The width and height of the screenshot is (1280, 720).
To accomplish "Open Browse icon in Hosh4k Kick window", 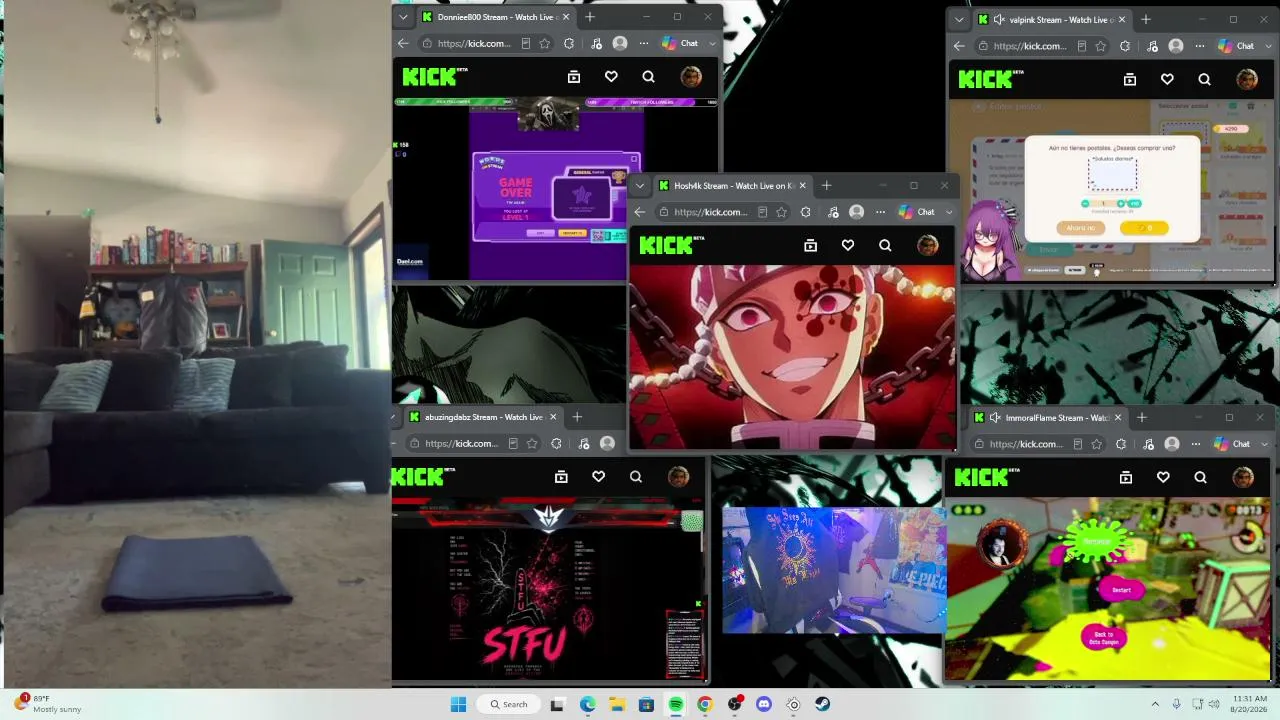I will (x=811, y=245).
